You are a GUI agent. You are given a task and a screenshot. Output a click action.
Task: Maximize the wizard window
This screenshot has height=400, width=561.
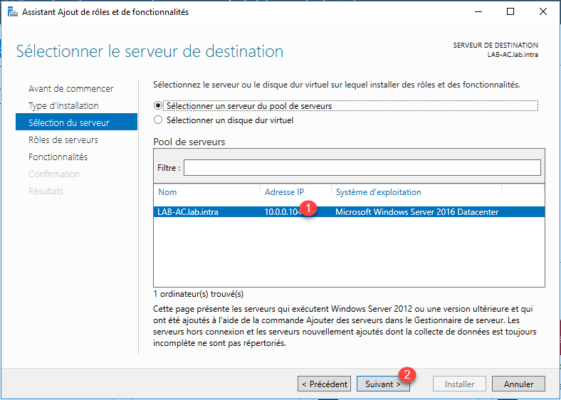click(511, 12)
